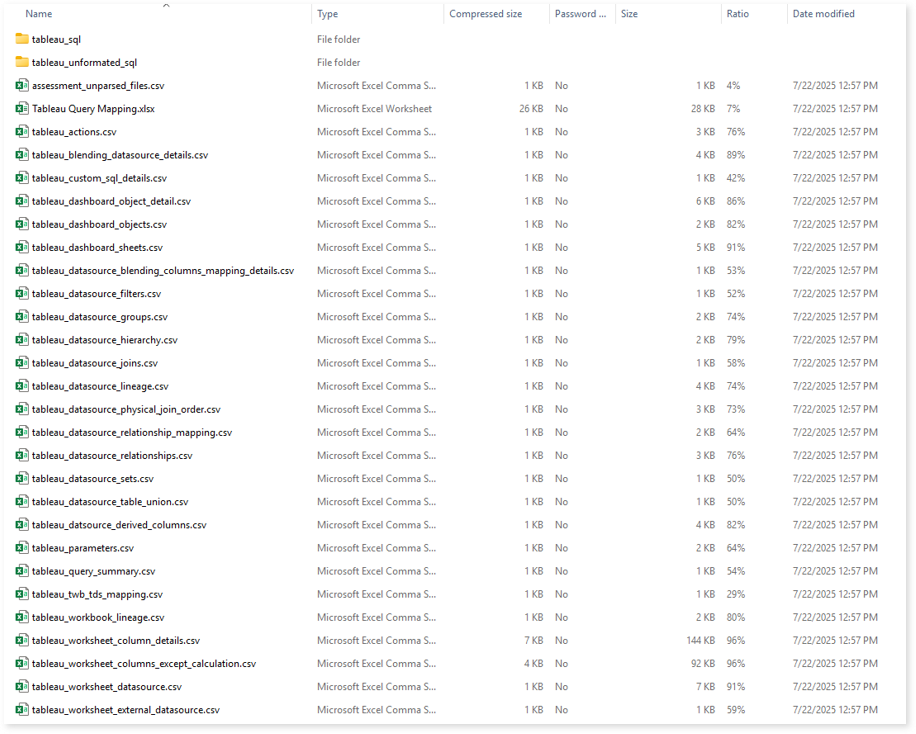916x734 pixels.
Task: Select the tableau_workbook_lineage.csv file name
Action: tap(98, 617)
